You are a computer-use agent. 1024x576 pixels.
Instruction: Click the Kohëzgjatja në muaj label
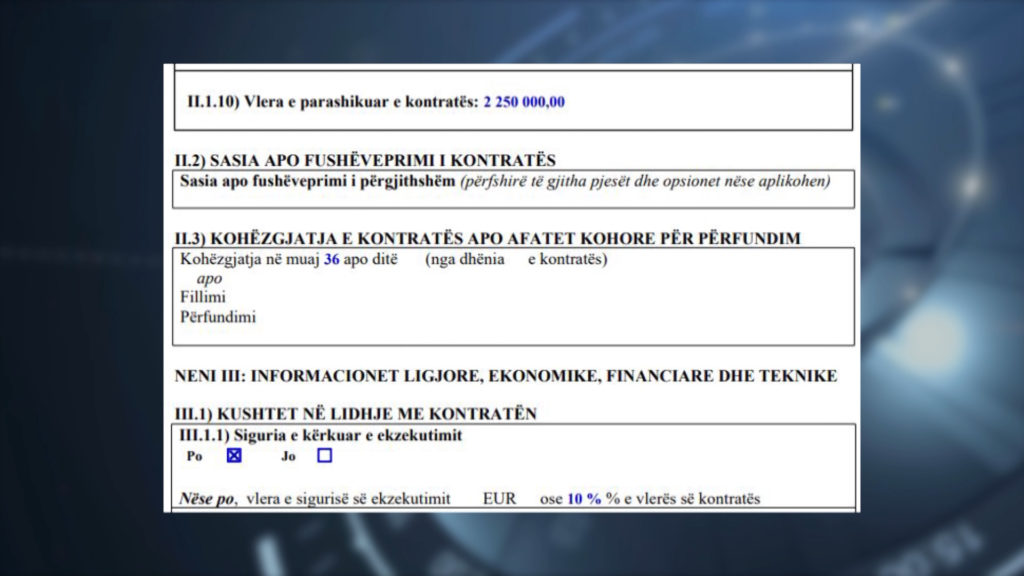tap(250, 259)
